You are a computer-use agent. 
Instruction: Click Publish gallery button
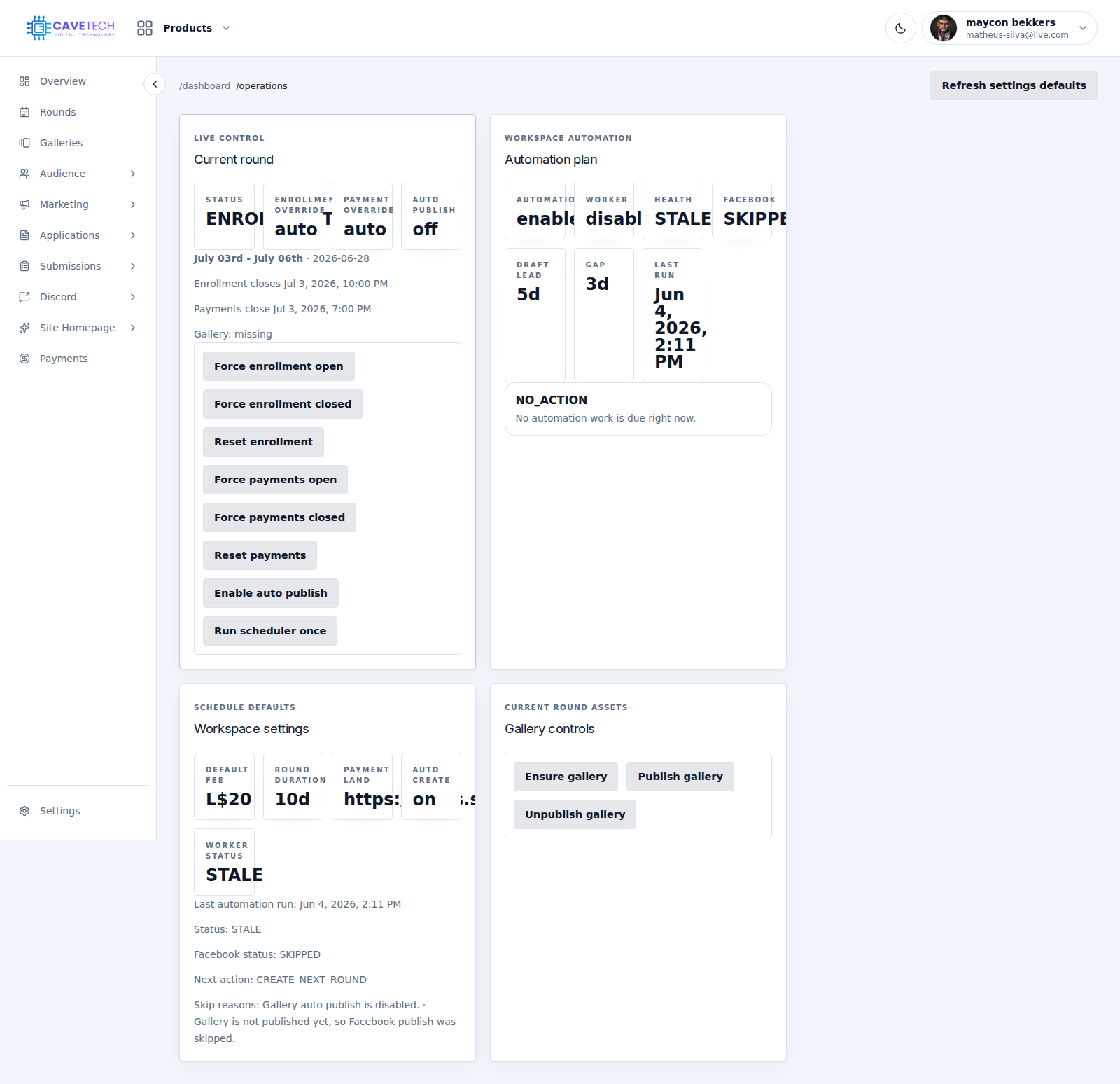[680, 777]
